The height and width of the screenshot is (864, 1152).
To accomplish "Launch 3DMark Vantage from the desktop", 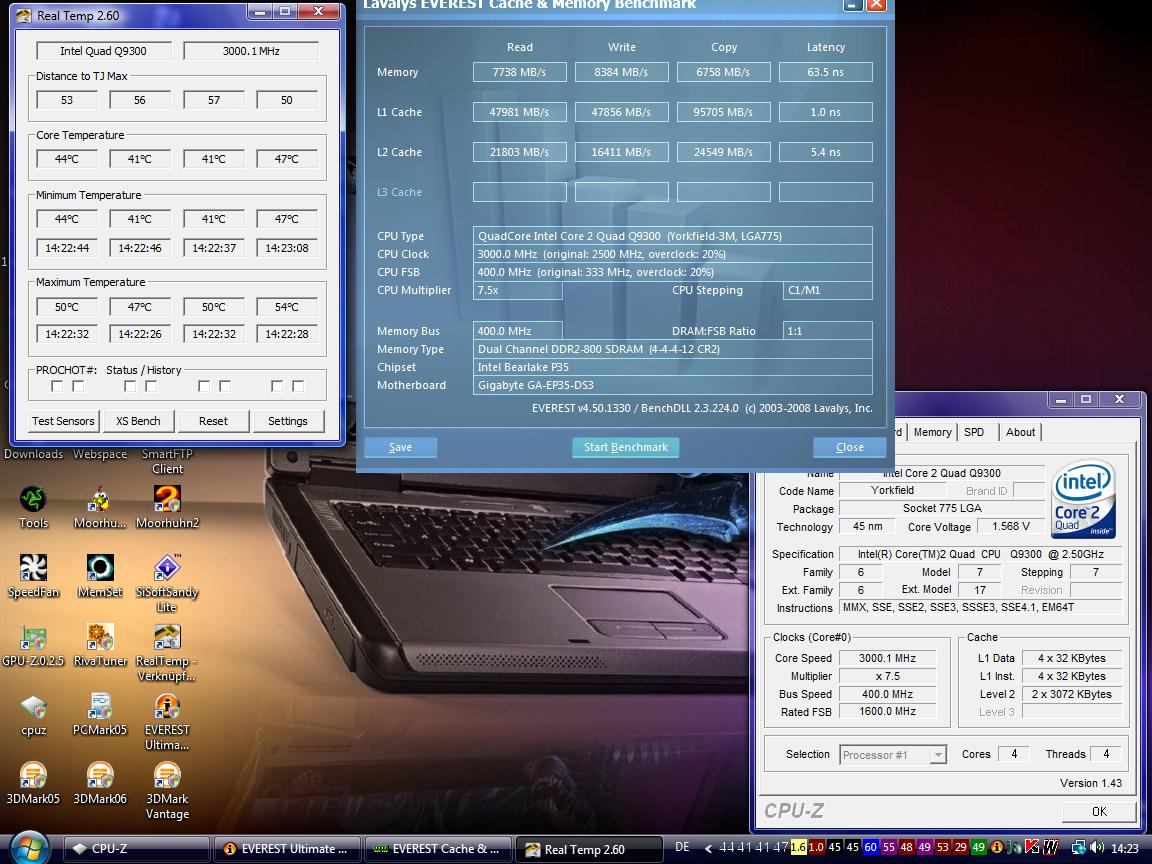I will [x=168, y=791].
